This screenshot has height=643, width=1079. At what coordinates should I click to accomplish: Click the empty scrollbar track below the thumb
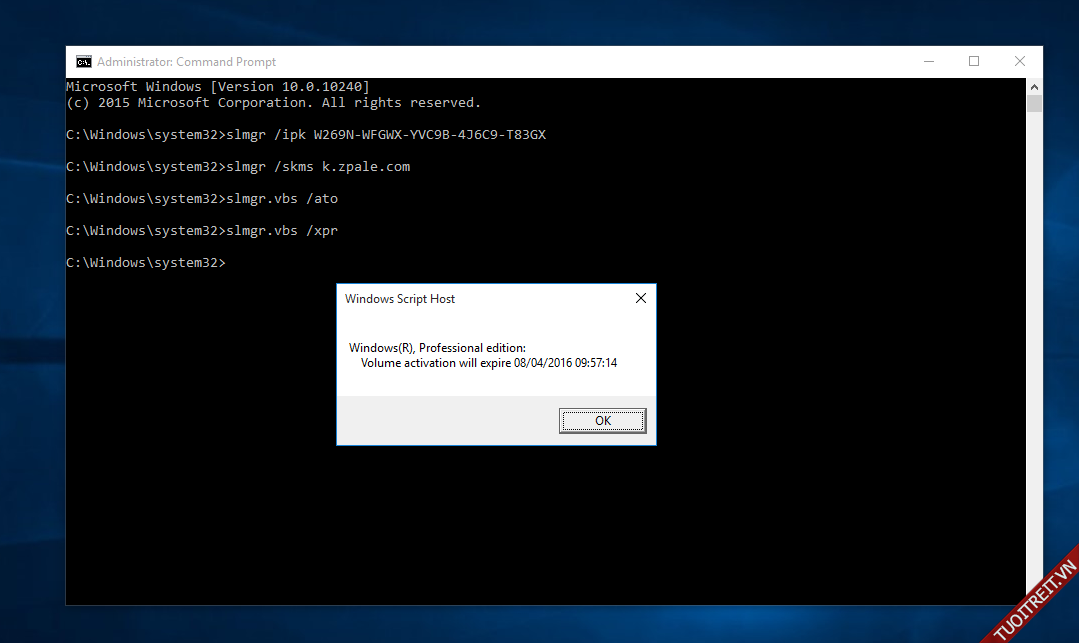point(1034,350)
